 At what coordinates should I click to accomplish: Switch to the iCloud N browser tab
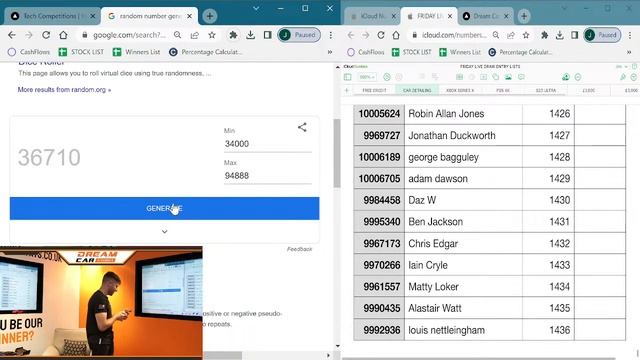(x=372, y=16)
